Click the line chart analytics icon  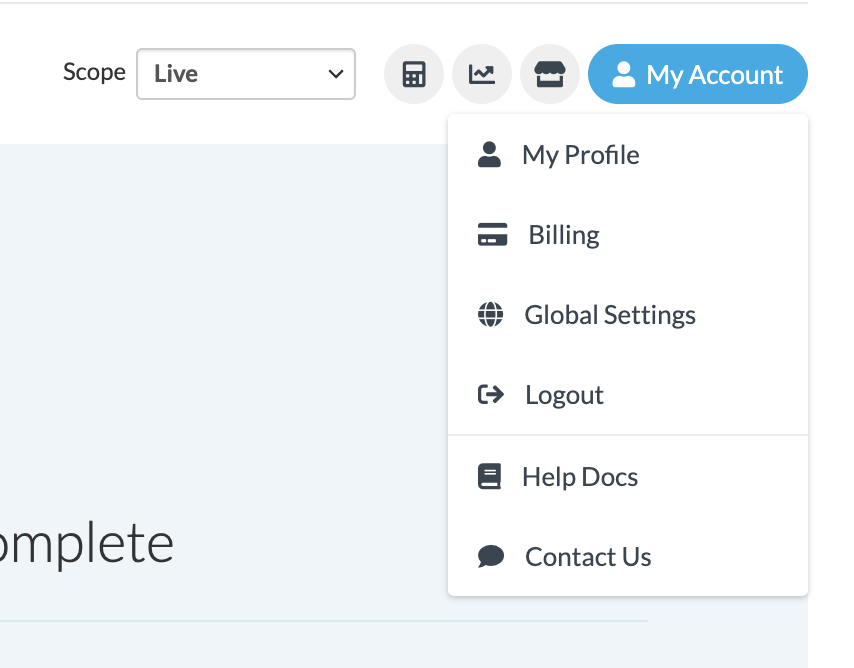coord(482,75)
